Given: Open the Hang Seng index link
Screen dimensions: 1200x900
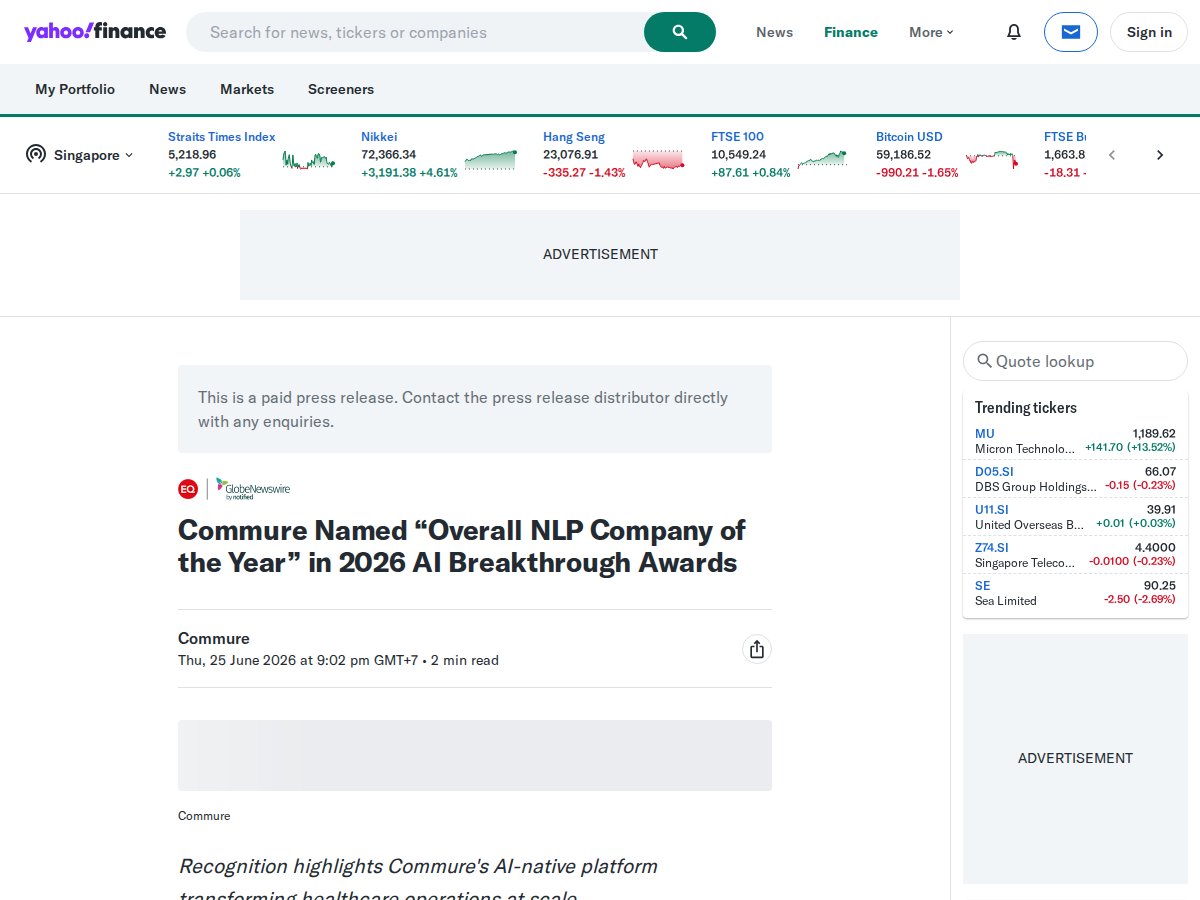Looking at the screenshot, I should (x=574, y=137).
